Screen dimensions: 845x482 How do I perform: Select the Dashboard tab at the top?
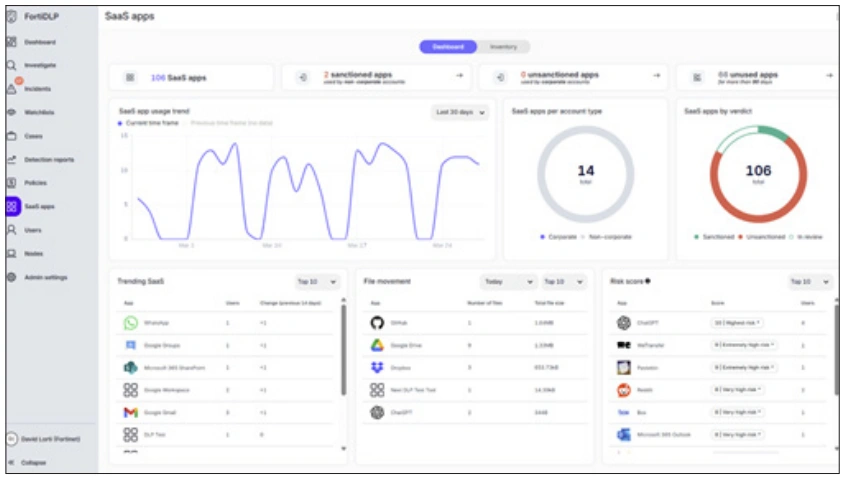[447, 47]
